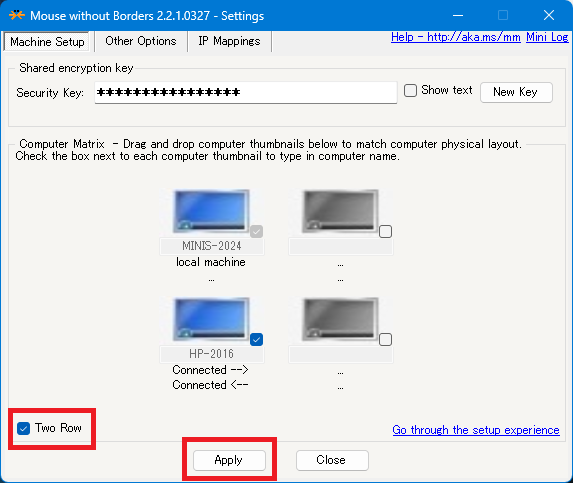Toggle the checkbox beside MINIS-2024 thumbnail
573x483 pixels.
pos(256,231)
